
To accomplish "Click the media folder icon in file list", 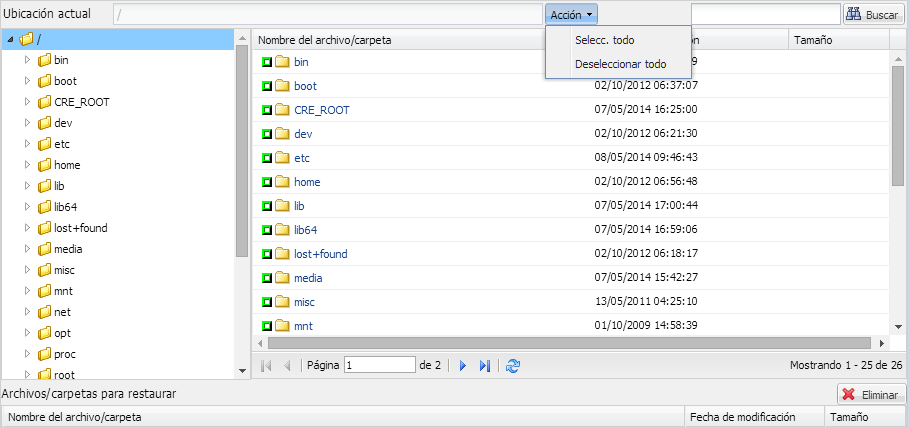I will pyautogui.click(x=282, y=278).
